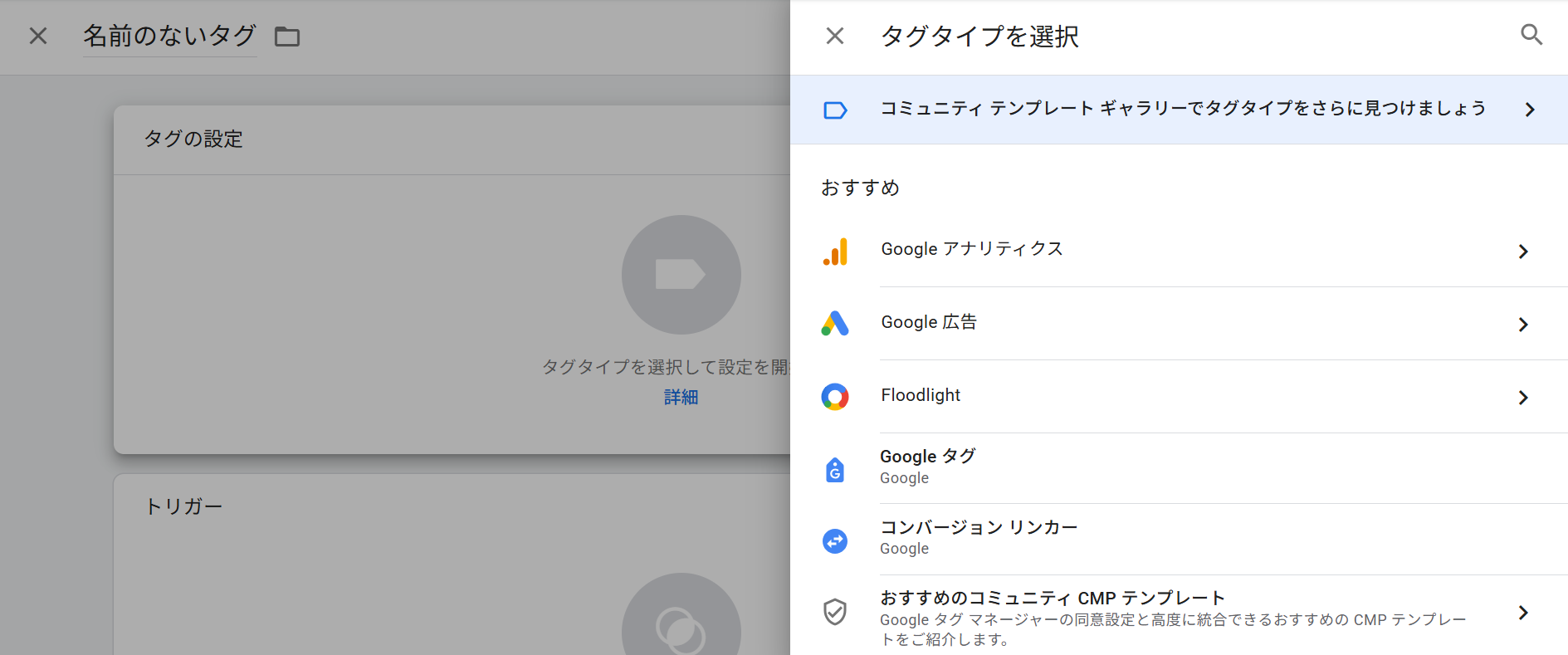Close the tag type selection panel
Viewport: 1568px width, 655px height.
click(x=834, y=36)
